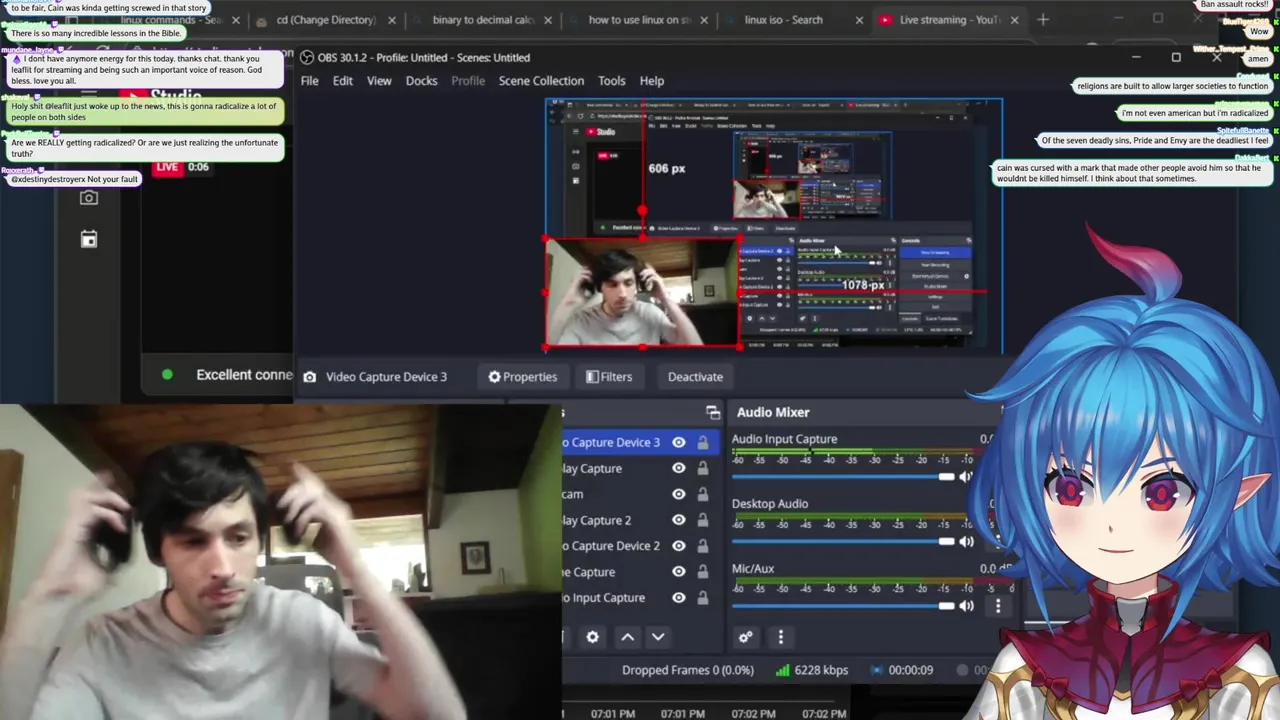
Task: Move selected source up with the arrow
Action: [x=627, y=637]
